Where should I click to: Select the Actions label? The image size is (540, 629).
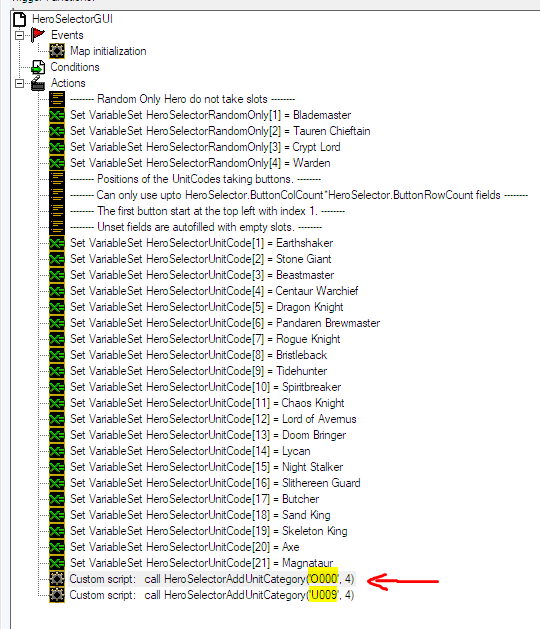tap(68, 83)
